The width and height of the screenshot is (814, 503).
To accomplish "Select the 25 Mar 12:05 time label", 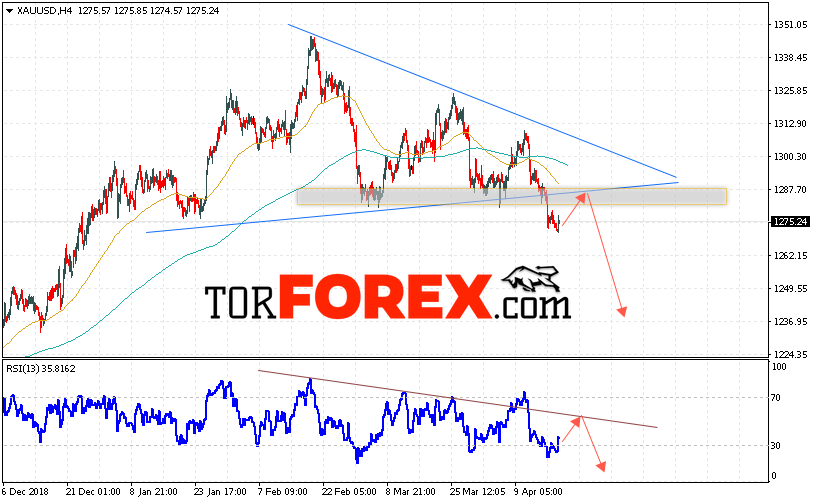I will [x=478, y=492].
